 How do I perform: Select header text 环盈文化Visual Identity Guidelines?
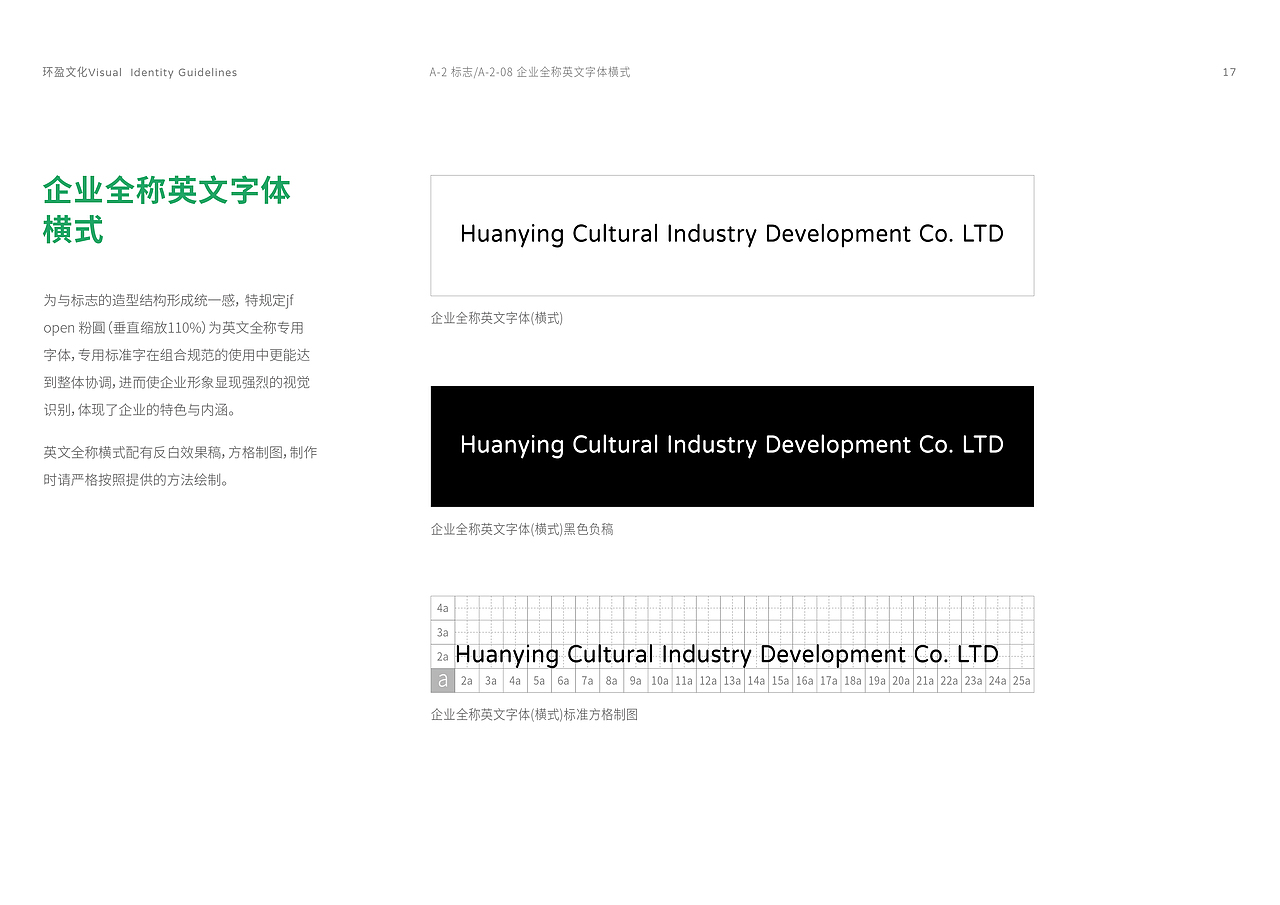point(140,72)
